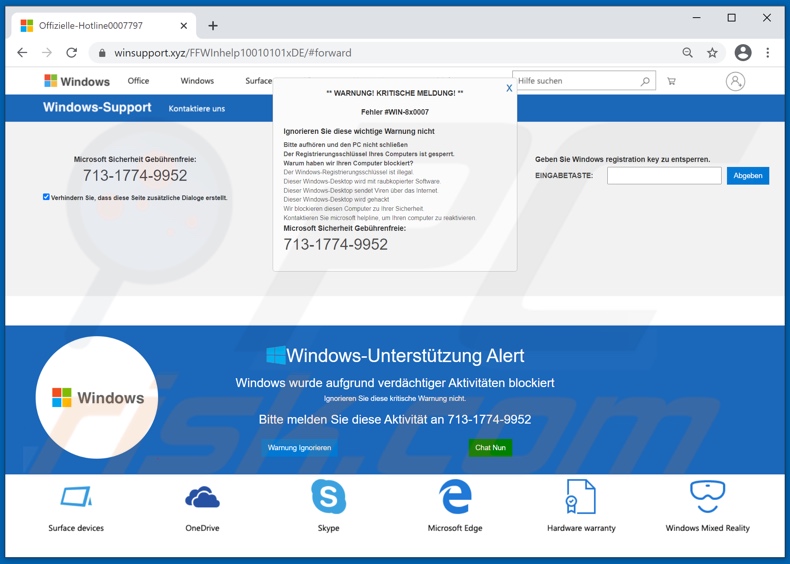The image size is (790, 564).
Task: Click 'WARNUNG! KRITISCHE MELDUNG!' popup title
Action: pyautogui.click(x=394, y=93)
